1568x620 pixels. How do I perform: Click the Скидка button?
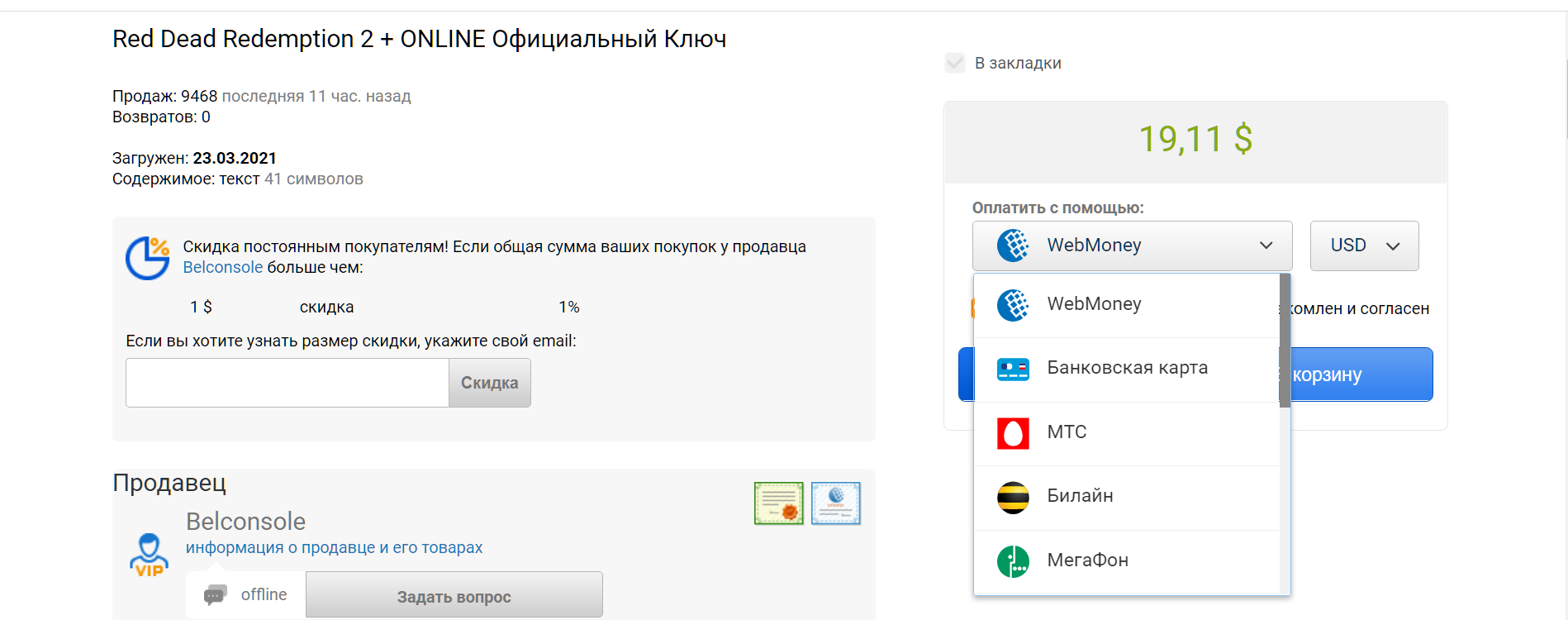click(x=490, y=383)
